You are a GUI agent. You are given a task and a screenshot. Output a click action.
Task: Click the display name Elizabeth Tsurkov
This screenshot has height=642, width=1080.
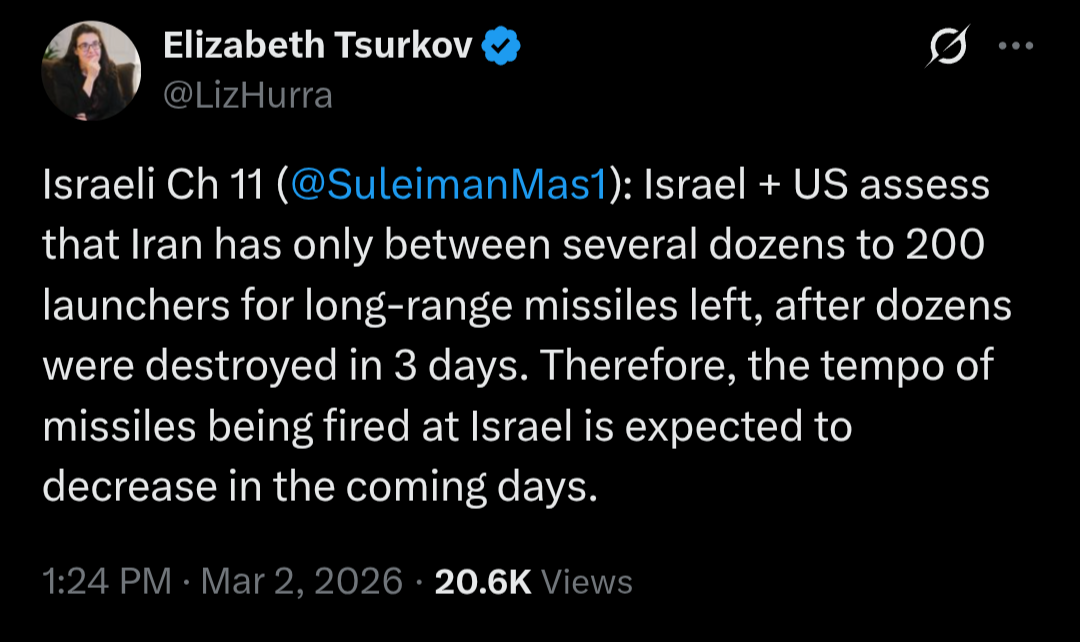(317, 46)
